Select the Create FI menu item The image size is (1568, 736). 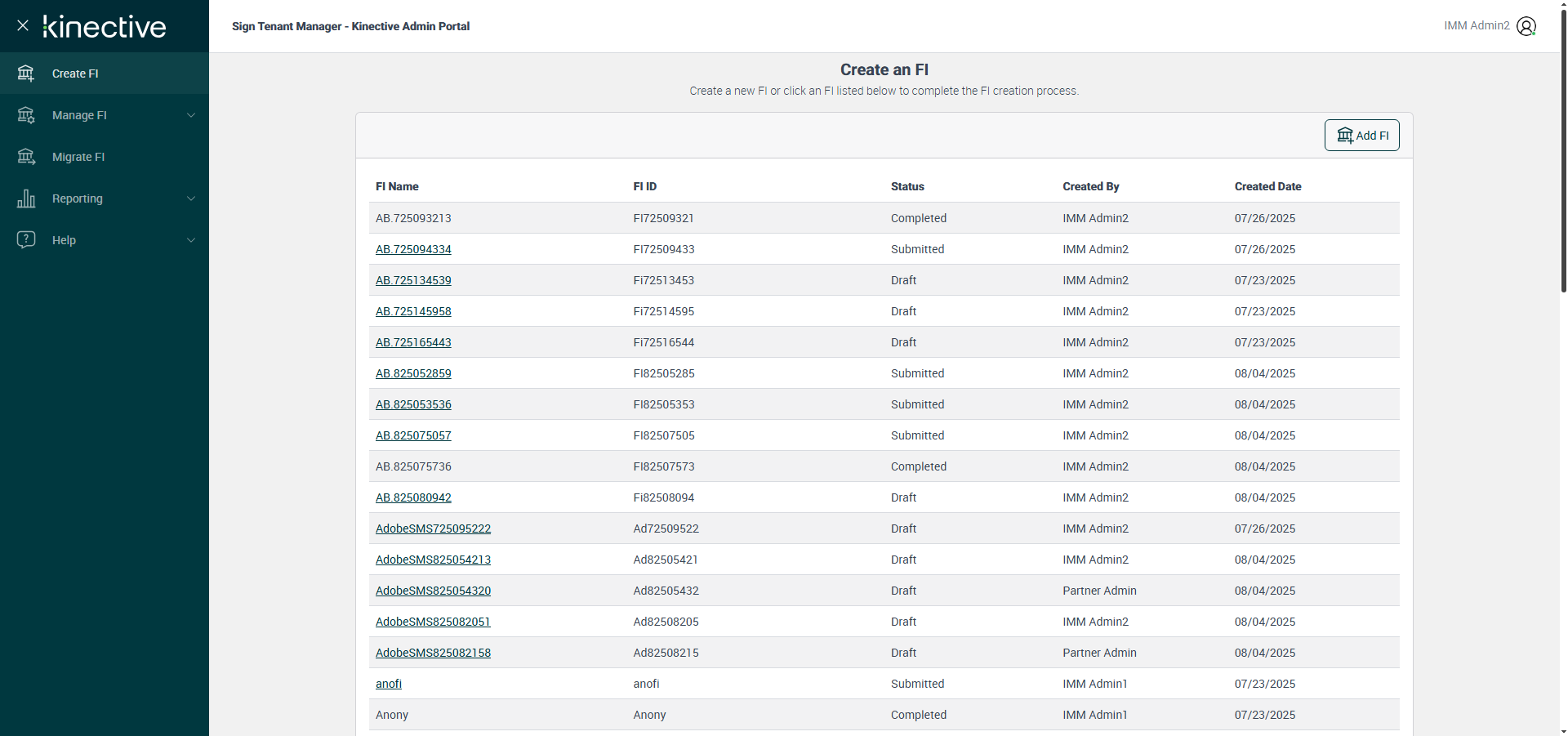click(75, 74)
